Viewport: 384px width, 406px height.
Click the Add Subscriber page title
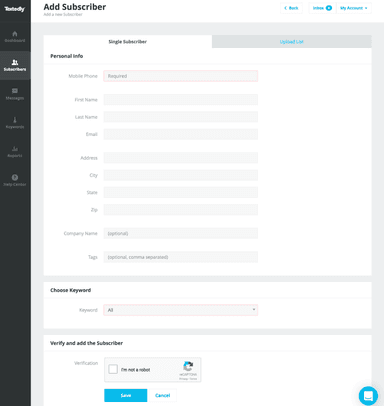point(75,7)
